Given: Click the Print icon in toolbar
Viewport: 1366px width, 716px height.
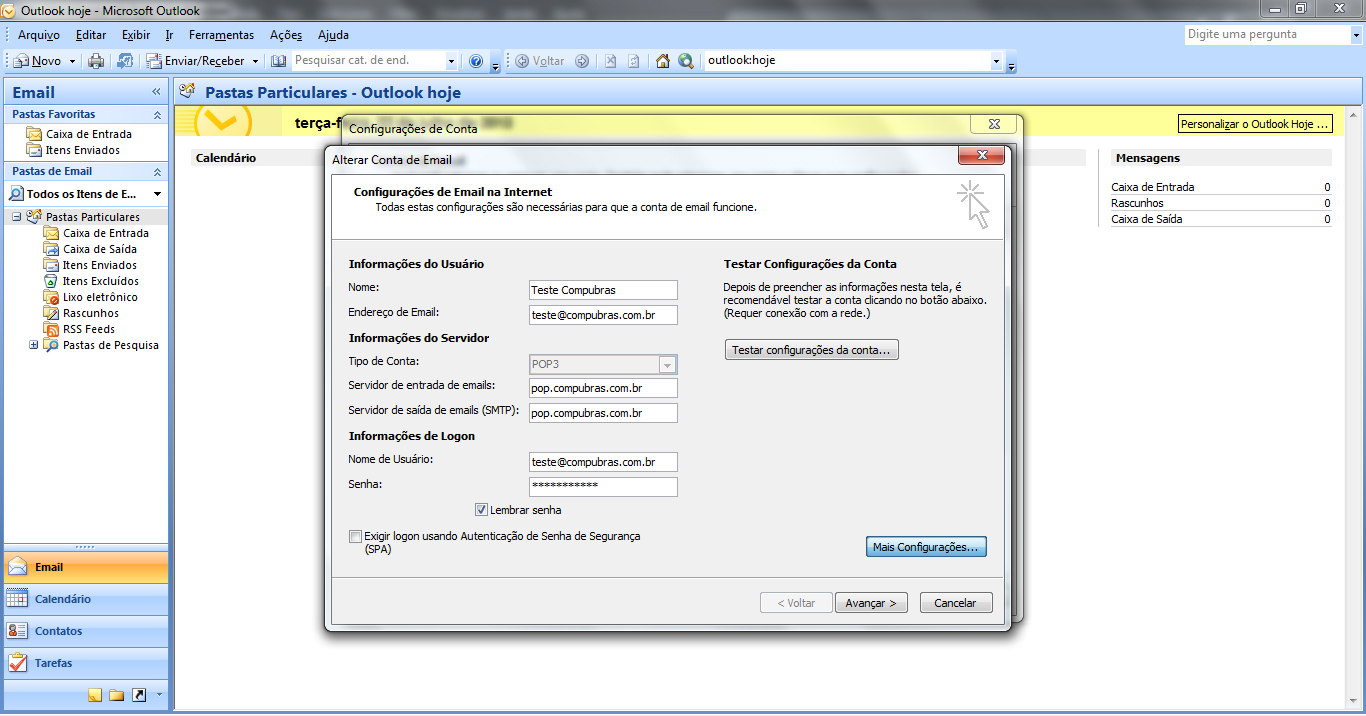Looking at the screenshot, I should pos(96,61).
